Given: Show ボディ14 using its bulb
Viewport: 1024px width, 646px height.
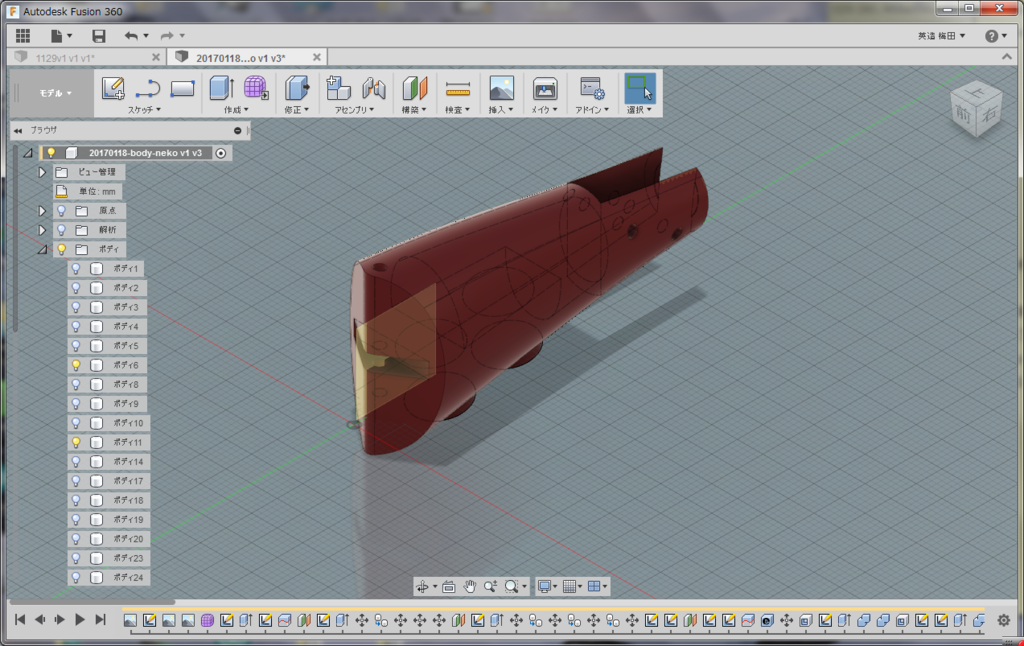Looking at the screenshot, I should (x=76, y=462).
